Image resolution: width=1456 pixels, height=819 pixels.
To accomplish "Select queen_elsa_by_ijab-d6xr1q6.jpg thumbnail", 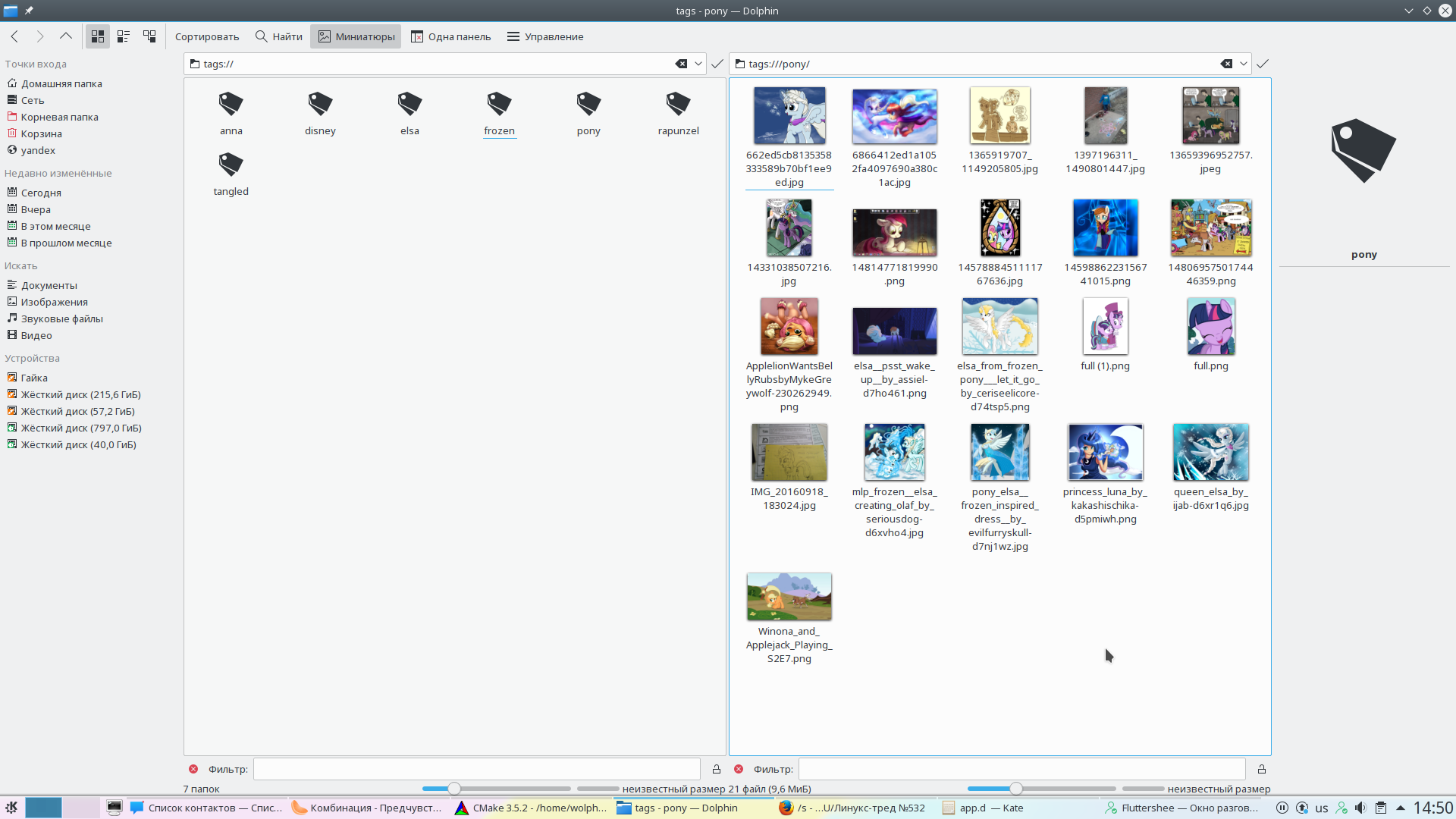I will click(1211, 452).
